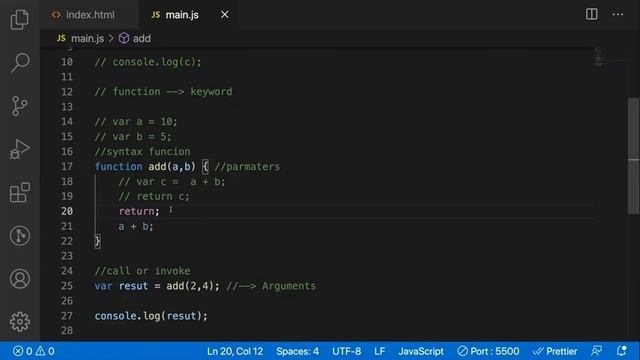Open notifications bell
This screenshot has height=360, width=640.
(x=622, y=351)
